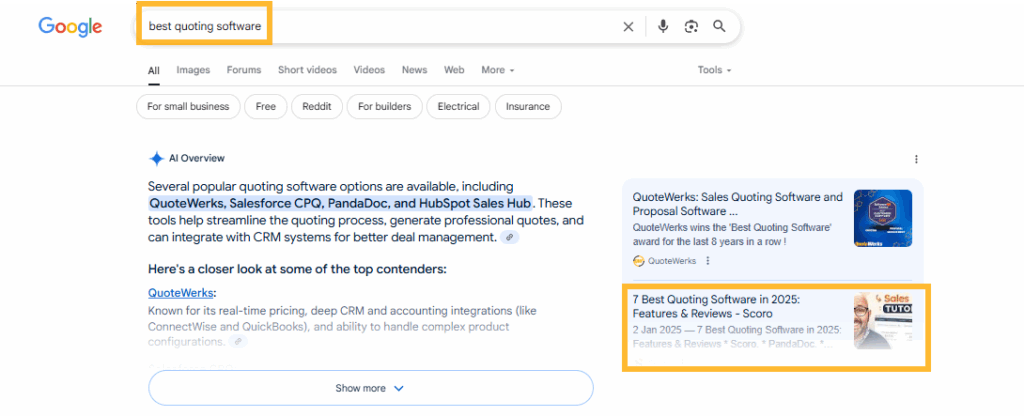Viewport: 1024px width, 416px height.
Task: Open QuoteWerks source three-dot menu
Action: [x=708, y=261]
